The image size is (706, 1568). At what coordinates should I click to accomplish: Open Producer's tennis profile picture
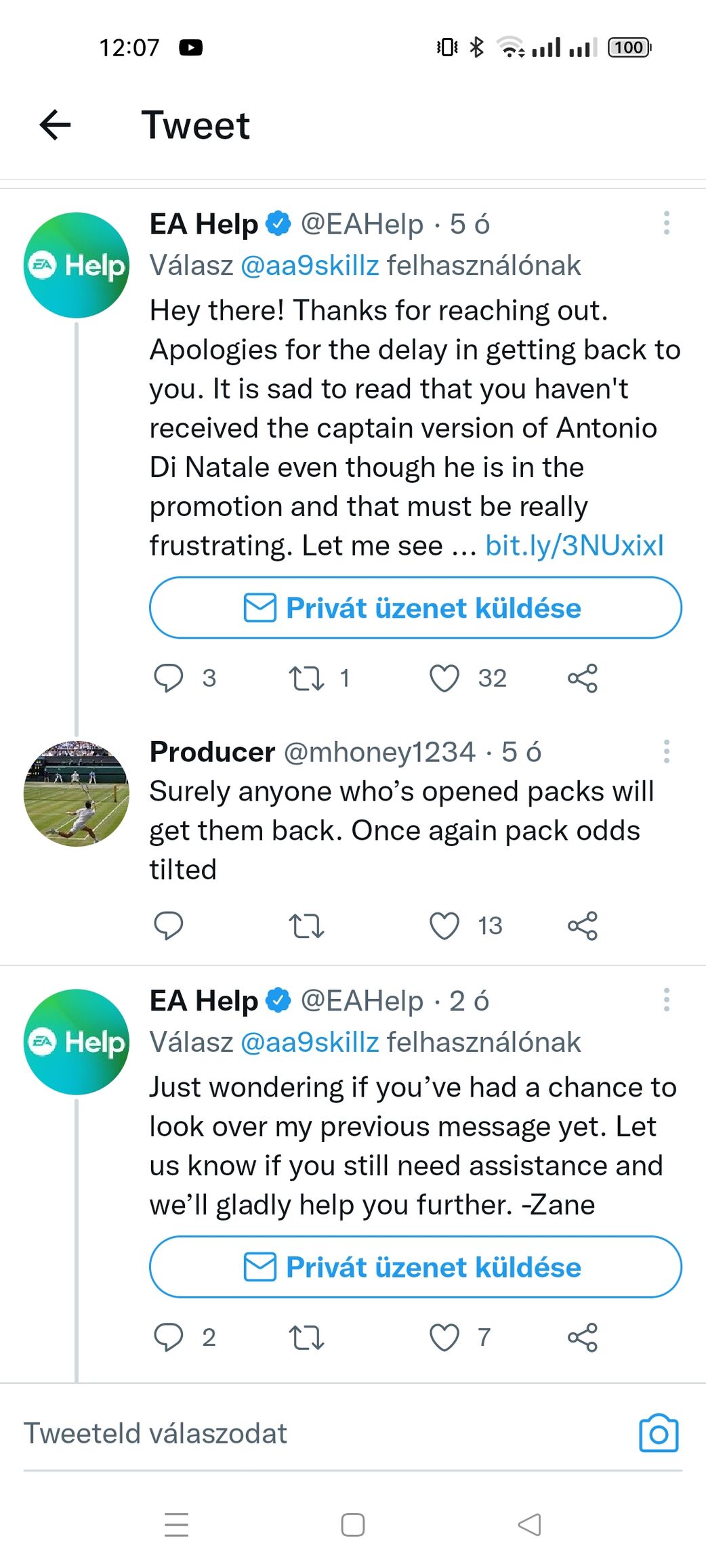pos(77,793)
